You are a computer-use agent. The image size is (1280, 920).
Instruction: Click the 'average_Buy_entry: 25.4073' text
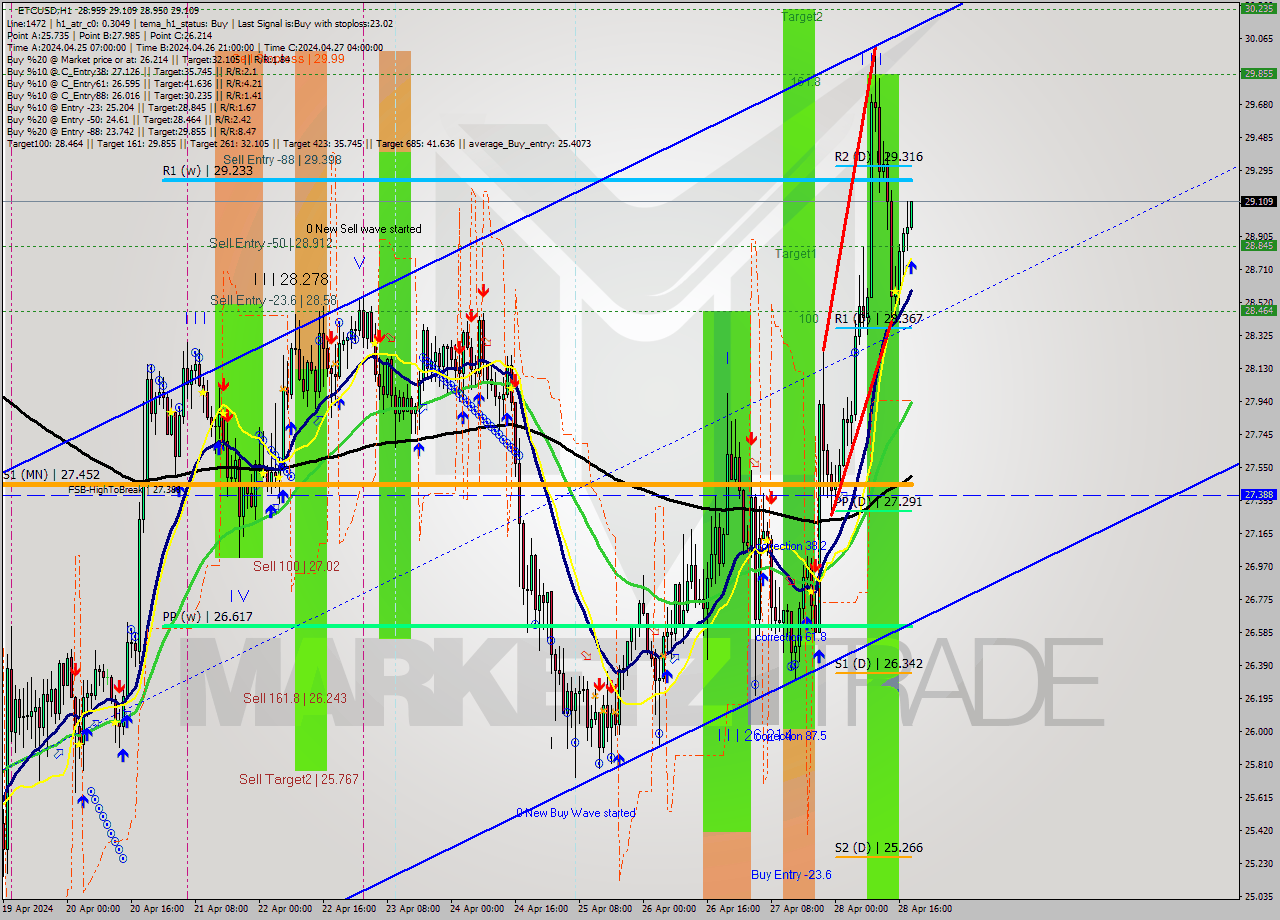pos(528,143)
